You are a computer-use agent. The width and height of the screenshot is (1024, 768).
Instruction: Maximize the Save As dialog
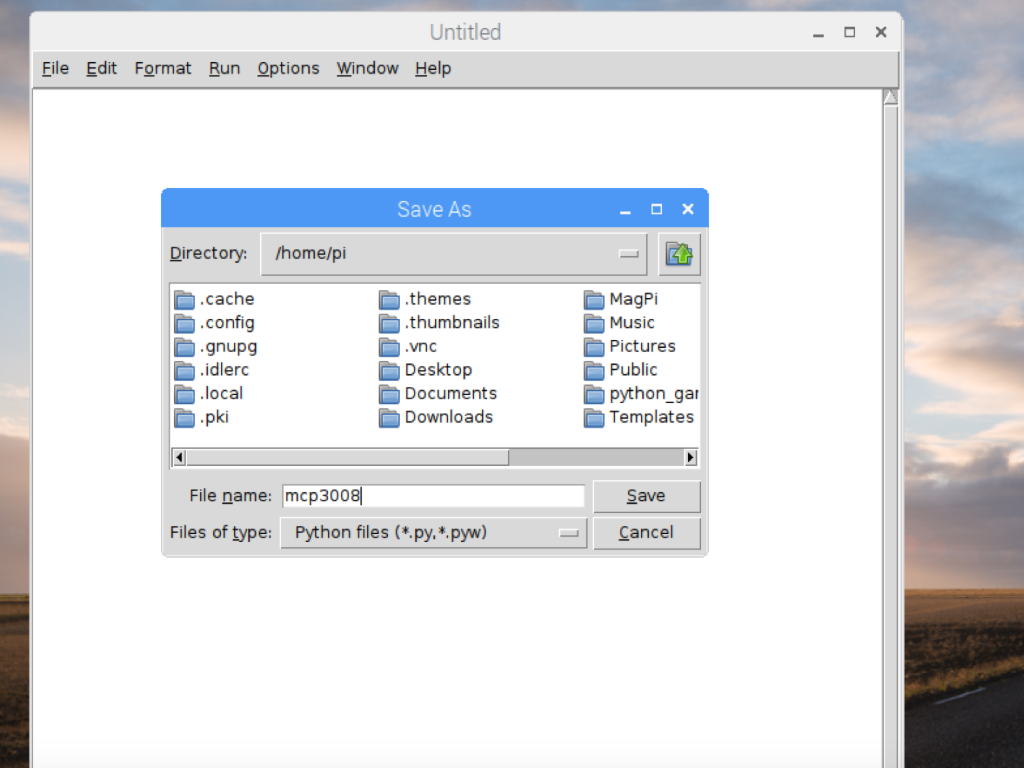click(x=656, y=209)
